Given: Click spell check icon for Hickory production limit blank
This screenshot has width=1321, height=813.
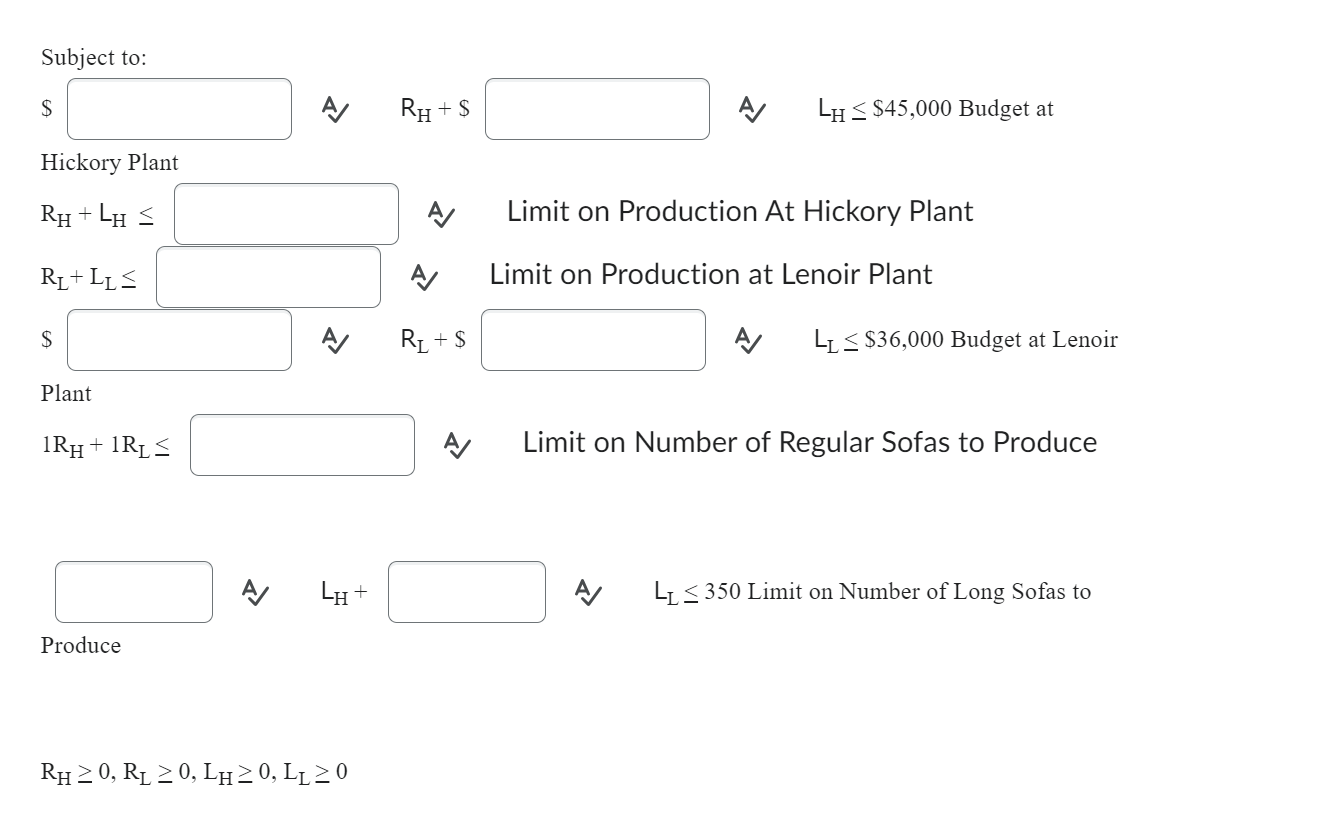Looking at the screenshot, I should tap(440, 213).
